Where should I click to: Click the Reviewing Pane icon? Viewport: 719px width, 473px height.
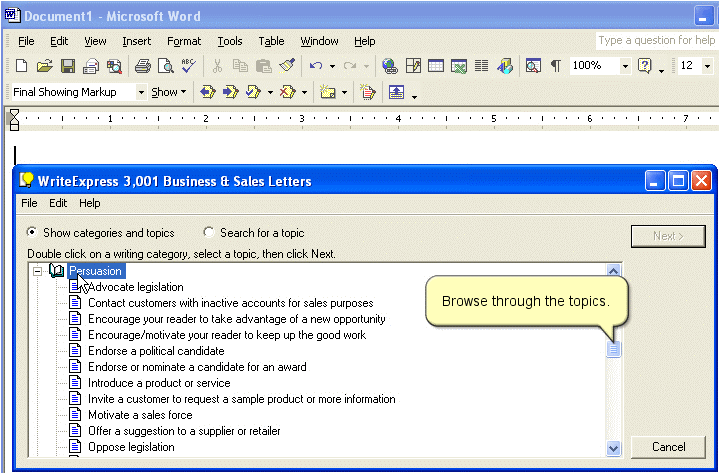pyautogui.click(x=396, y=92)
